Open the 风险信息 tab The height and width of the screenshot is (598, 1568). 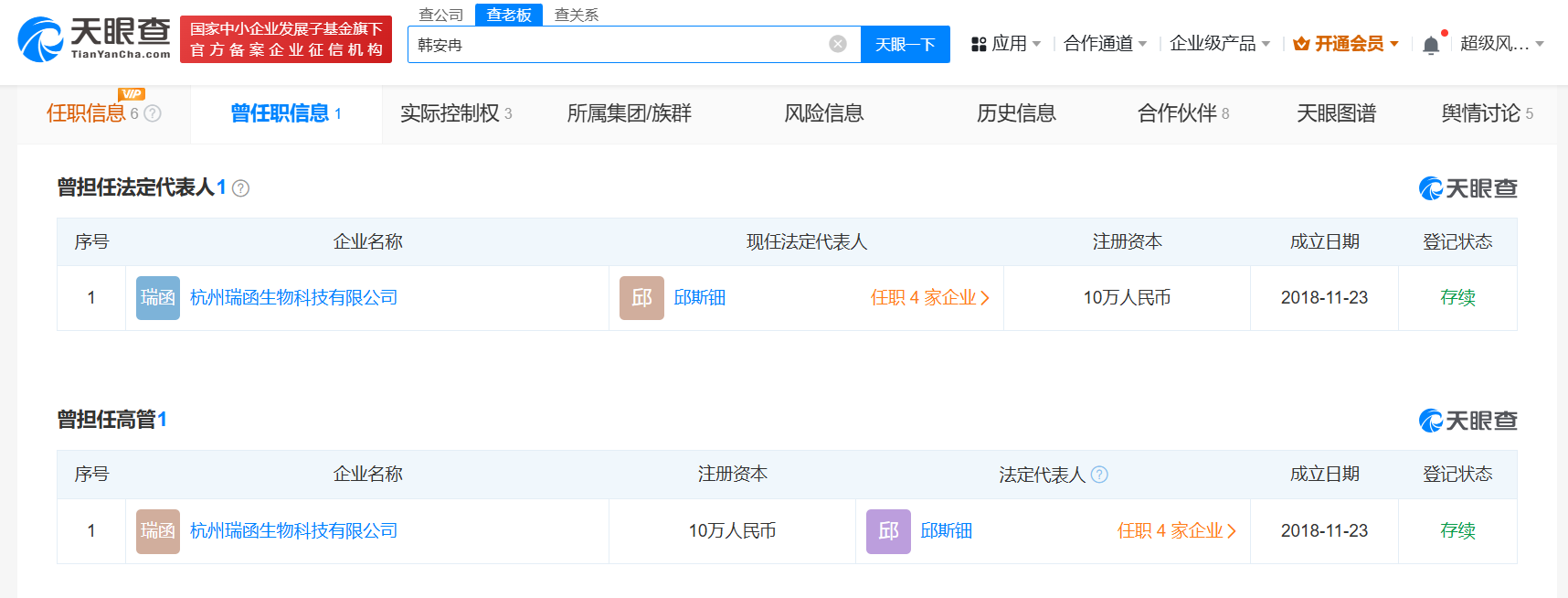(x=823, y=113)
